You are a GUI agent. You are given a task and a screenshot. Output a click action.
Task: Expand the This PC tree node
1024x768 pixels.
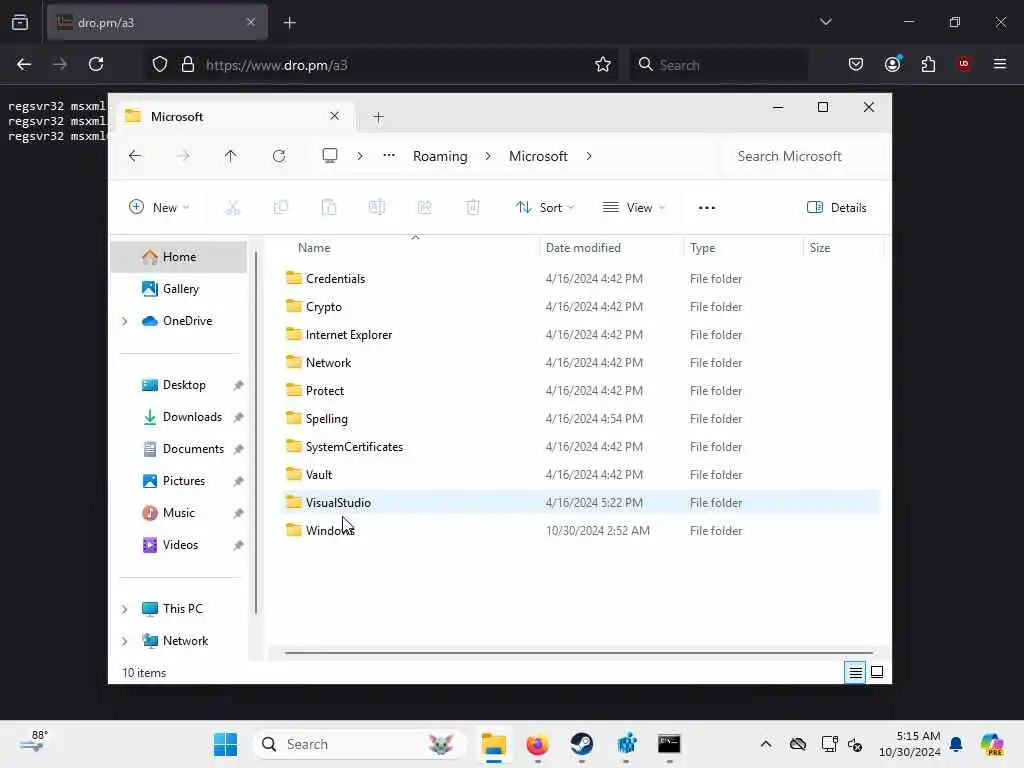pos(125,609)
